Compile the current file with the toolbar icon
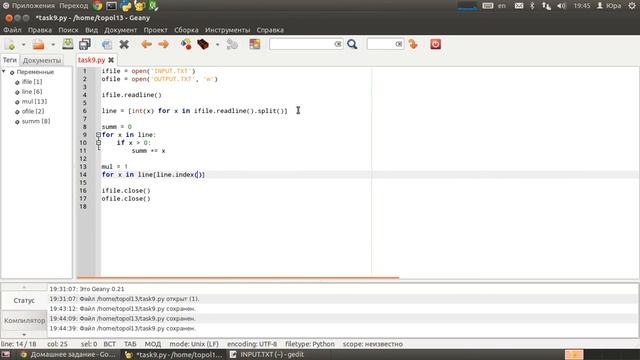The image size is (640, 360). 186,44
